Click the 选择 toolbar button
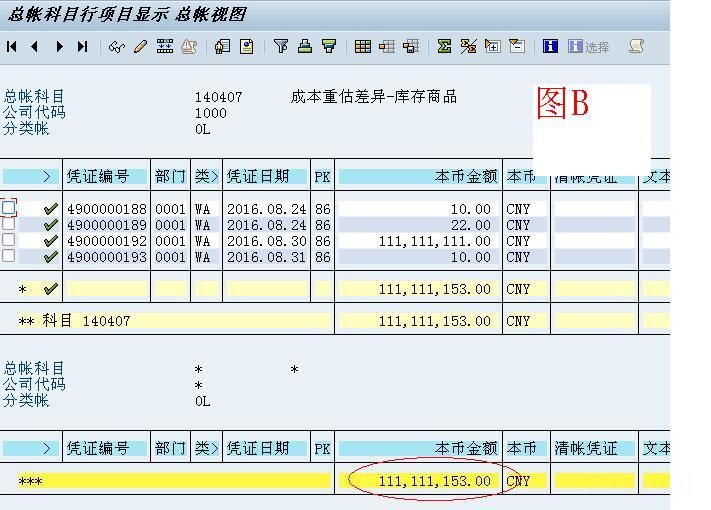The width and height of the screenshot is (711, 510). point(589,47)
